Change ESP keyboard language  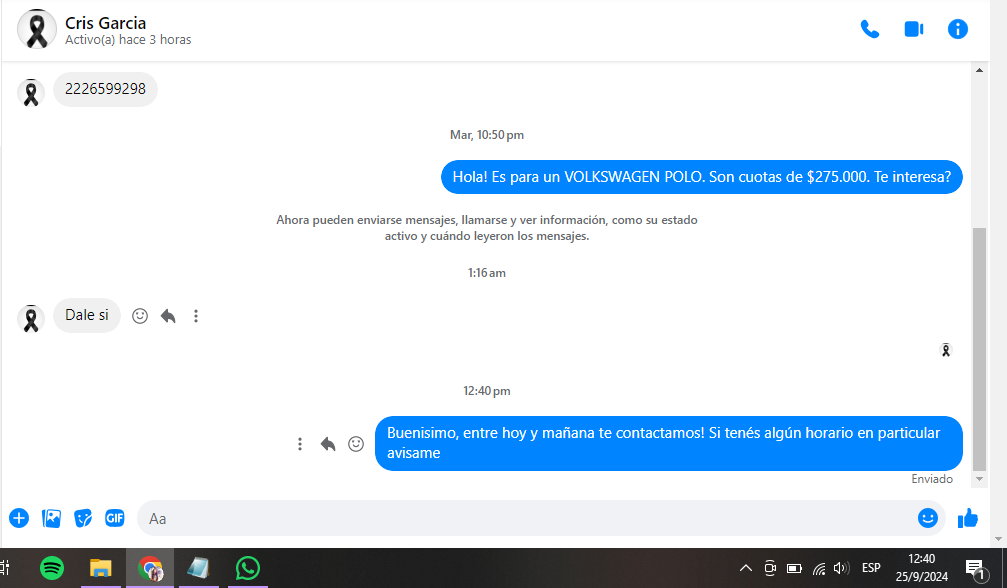871,568
